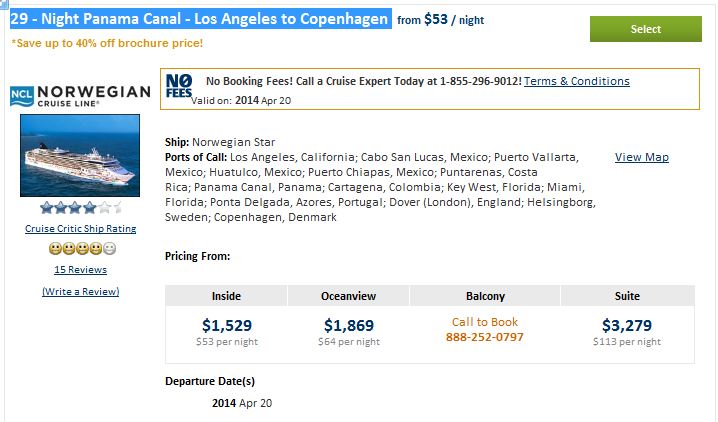Click the green Select button
Screen dimensions: 718x422
click(x=646, y=29)
